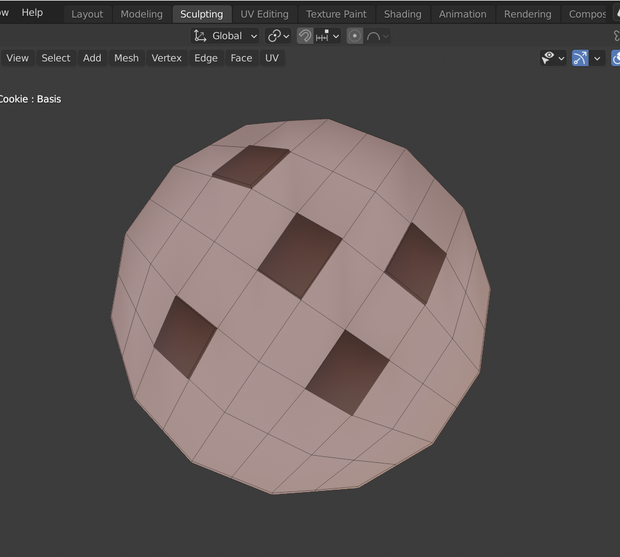The height and width of the screenshot is (557, 620).
Task: Open the Global transform orientation dropdown
Action: pyautogui.click(x=225, y=36)
